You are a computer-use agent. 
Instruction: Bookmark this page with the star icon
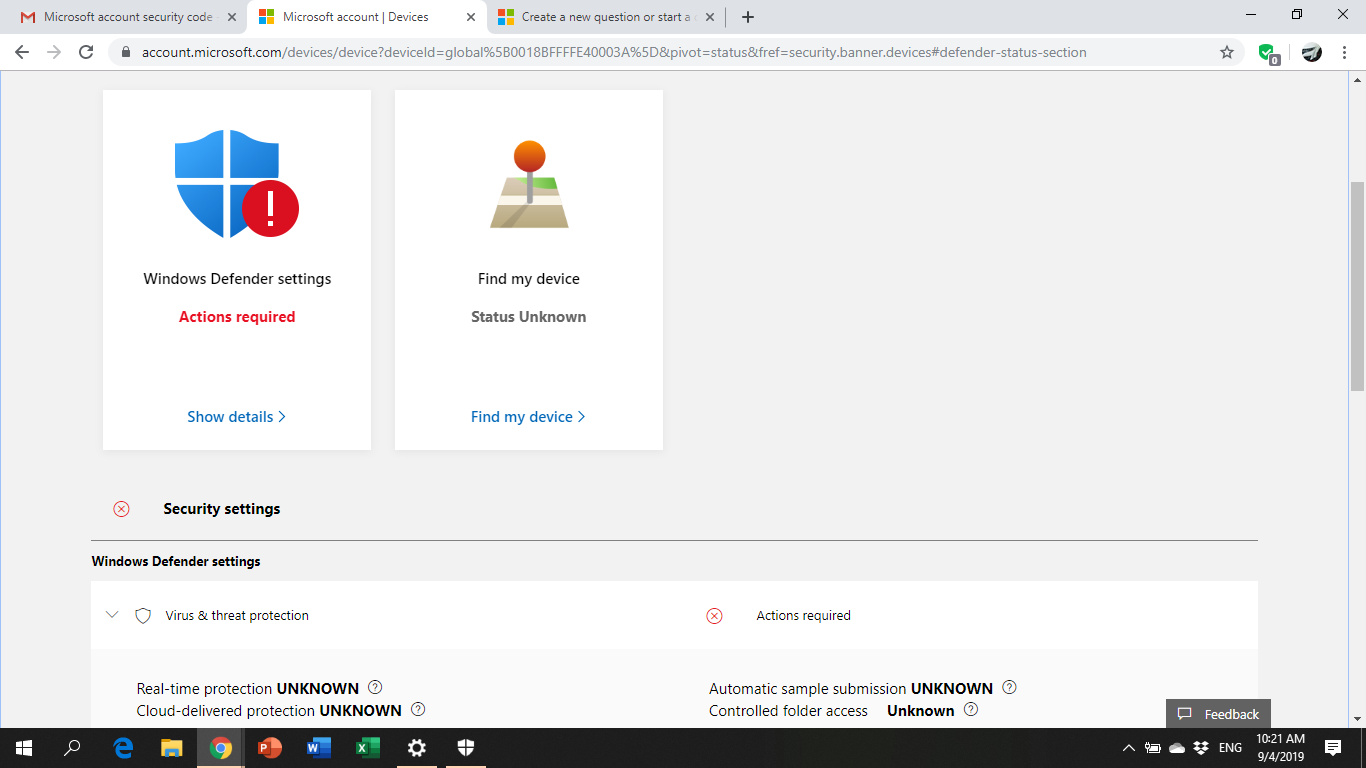point(1227,52)
